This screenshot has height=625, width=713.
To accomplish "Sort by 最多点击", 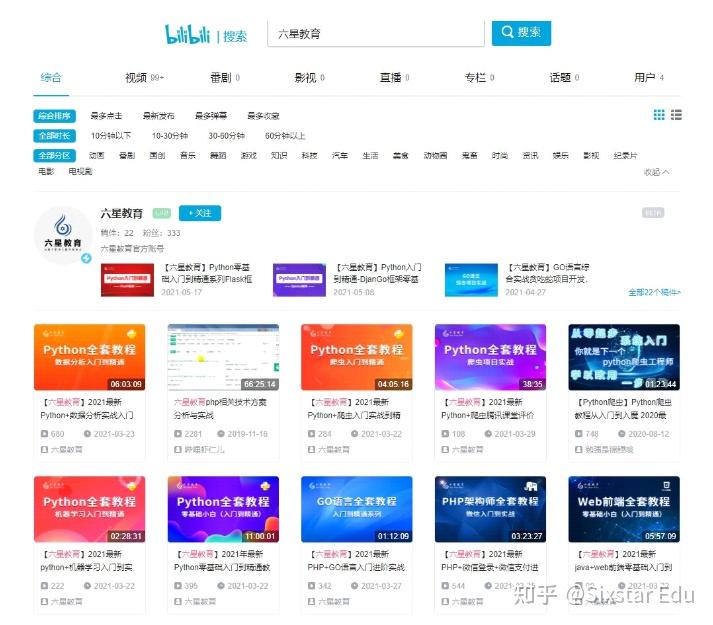I will [106, 116].
